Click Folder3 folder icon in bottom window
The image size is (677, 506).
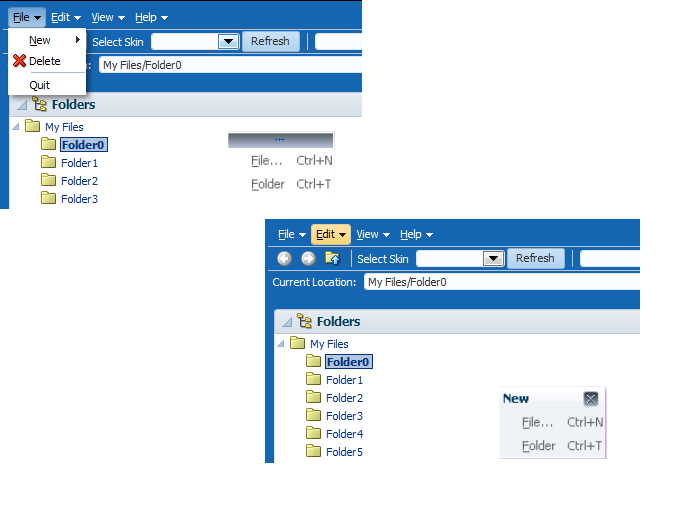[x=313, y=415]
